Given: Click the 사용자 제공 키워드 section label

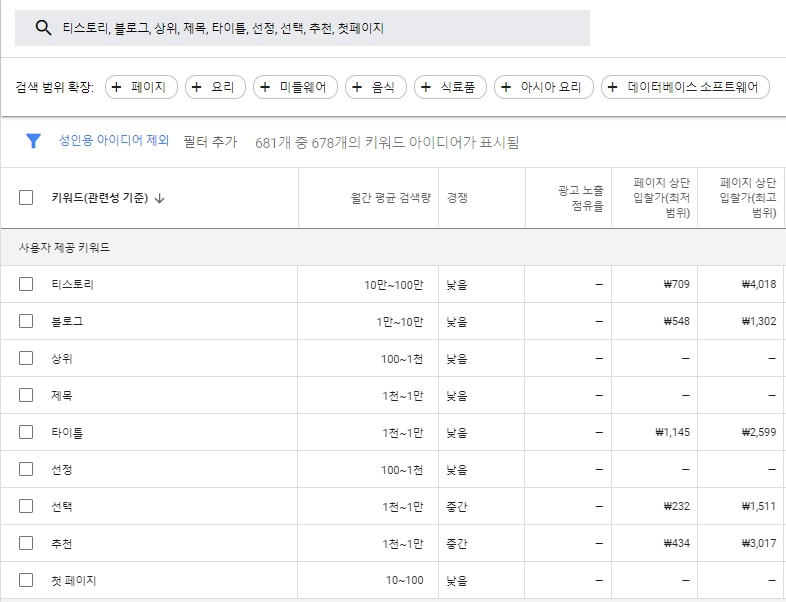Looking at the screenshot, I should pos(64,248).
